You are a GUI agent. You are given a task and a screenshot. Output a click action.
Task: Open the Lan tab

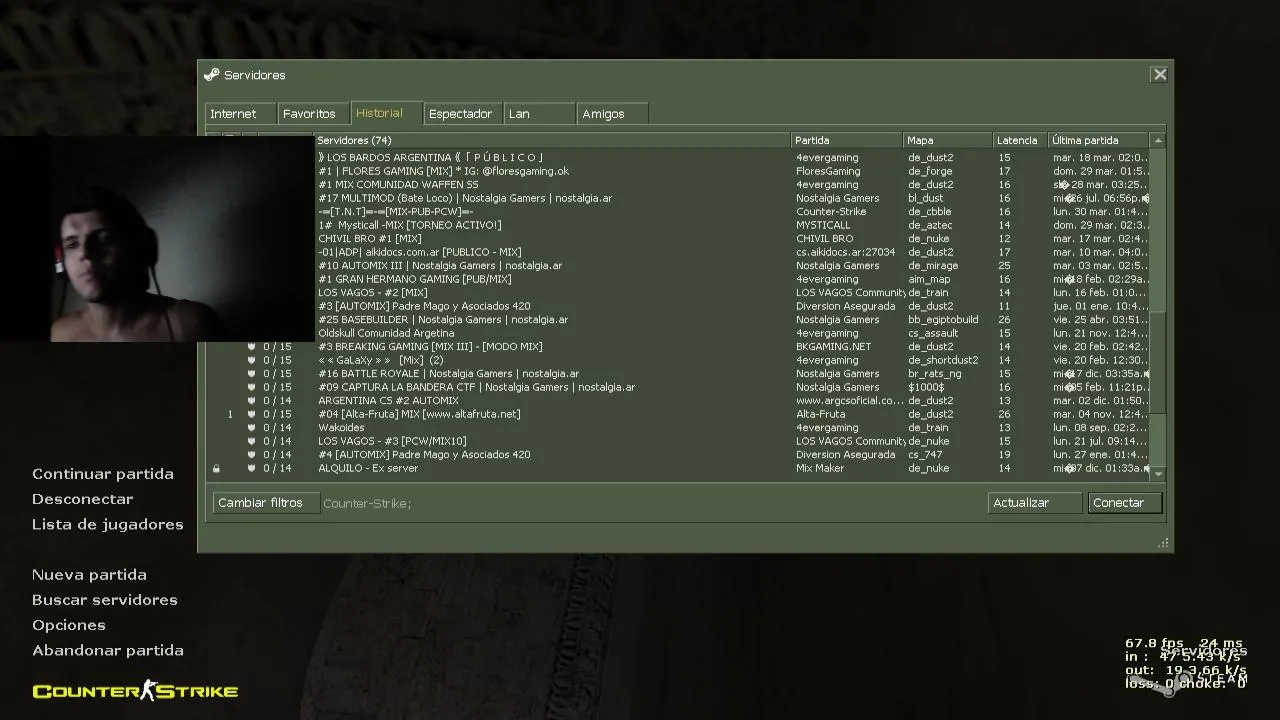coord(540,114)
